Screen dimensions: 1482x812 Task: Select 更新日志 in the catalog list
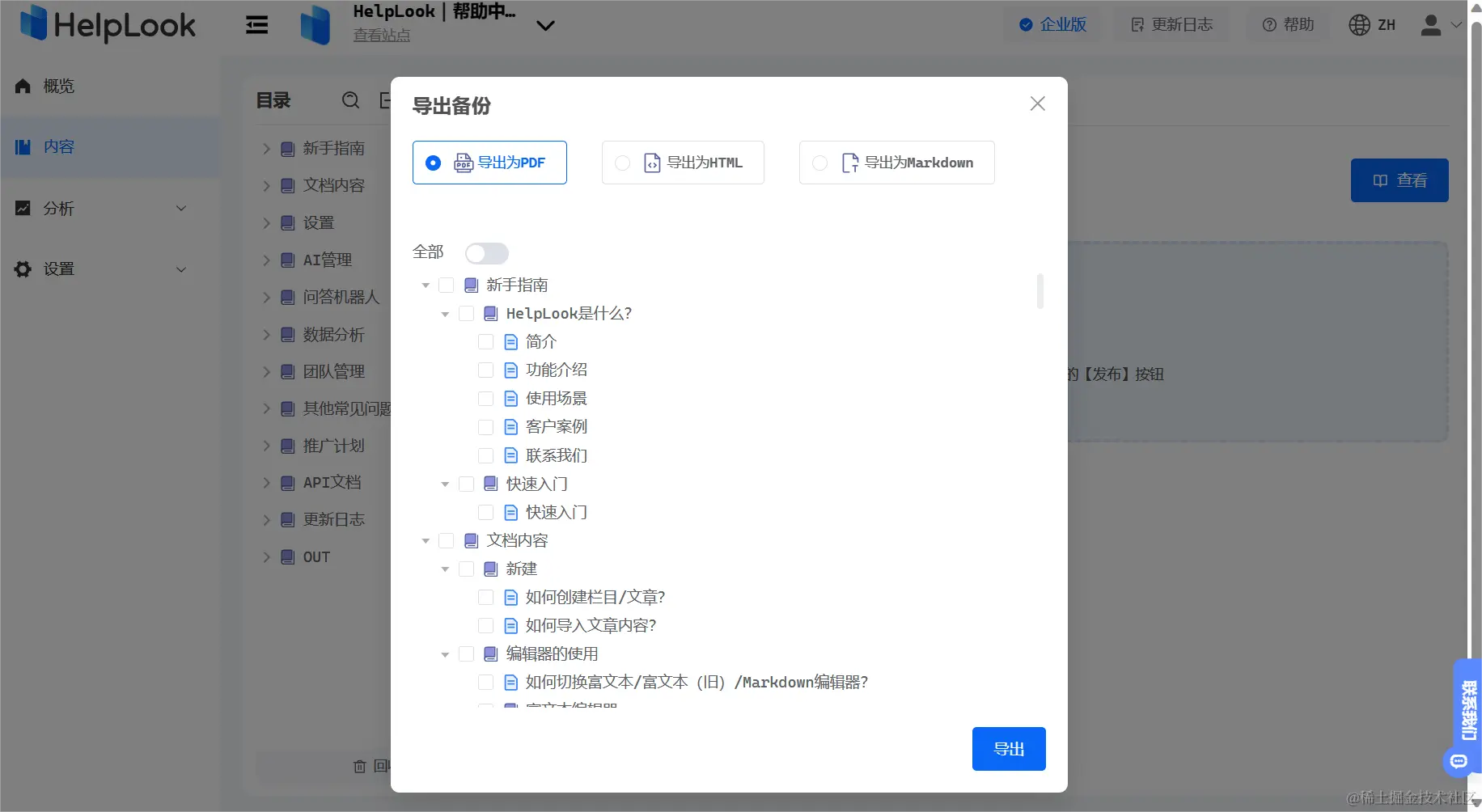(x=333, y=519)
